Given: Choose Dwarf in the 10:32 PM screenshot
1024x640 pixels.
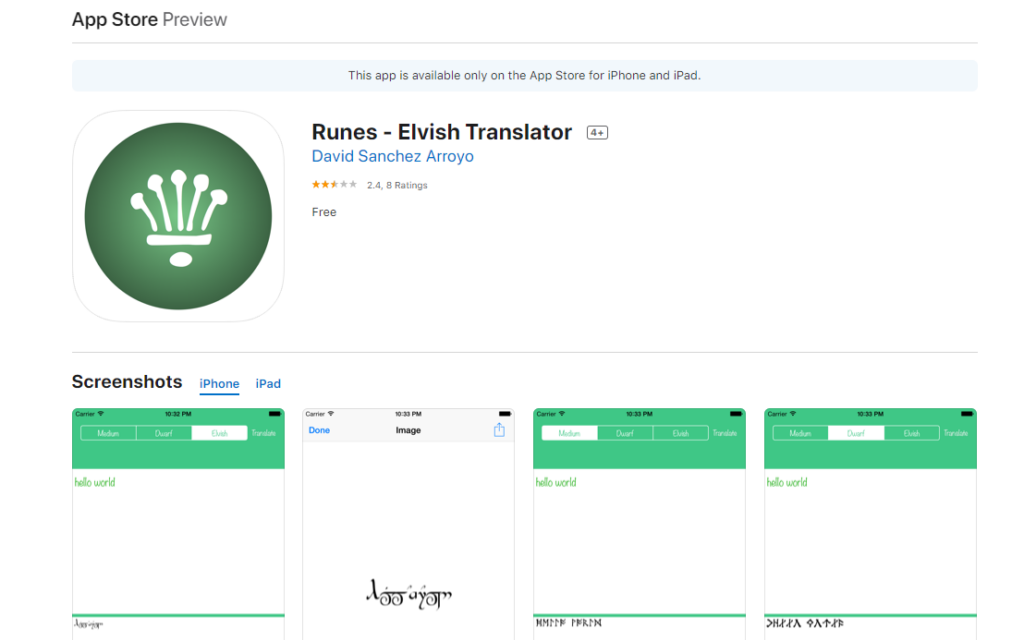Looking at the screenshot, I should 164,433.
